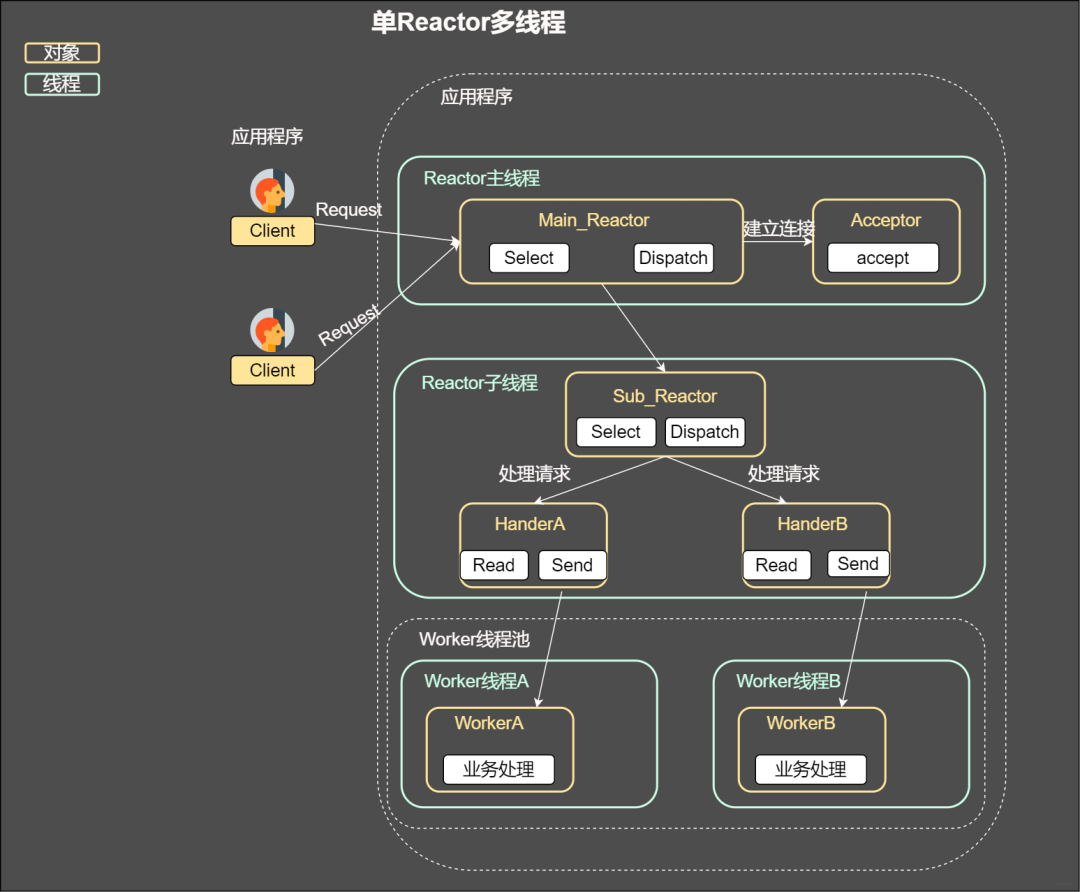
Task: Click the upper Client user avatar icon
Action: [x=272, y=191]
